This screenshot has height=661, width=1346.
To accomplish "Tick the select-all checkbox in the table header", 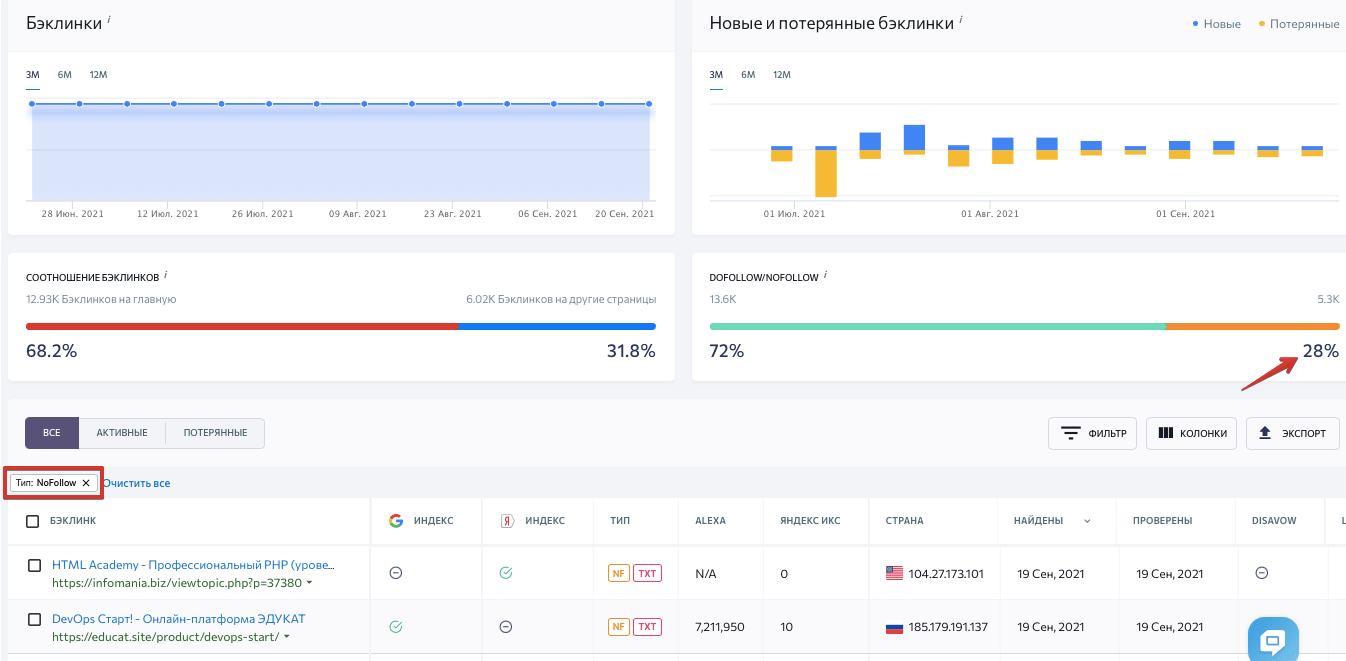I will (x=33, y=521).
